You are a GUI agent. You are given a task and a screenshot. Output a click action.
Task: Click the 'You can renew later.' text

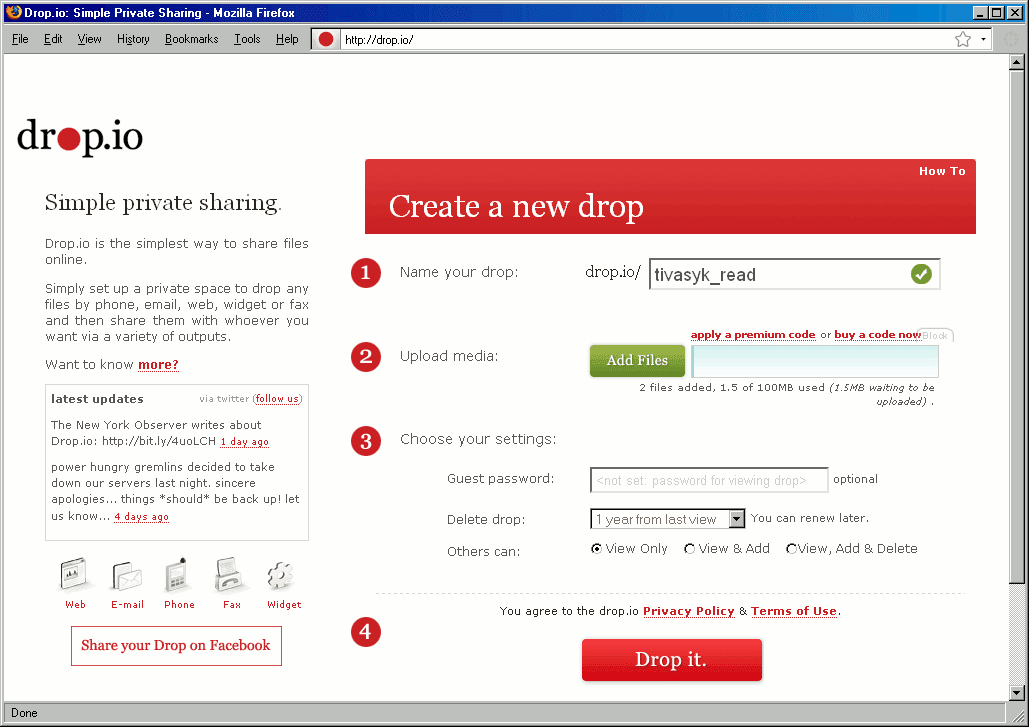pyautogui.click(x=809, y=518)
